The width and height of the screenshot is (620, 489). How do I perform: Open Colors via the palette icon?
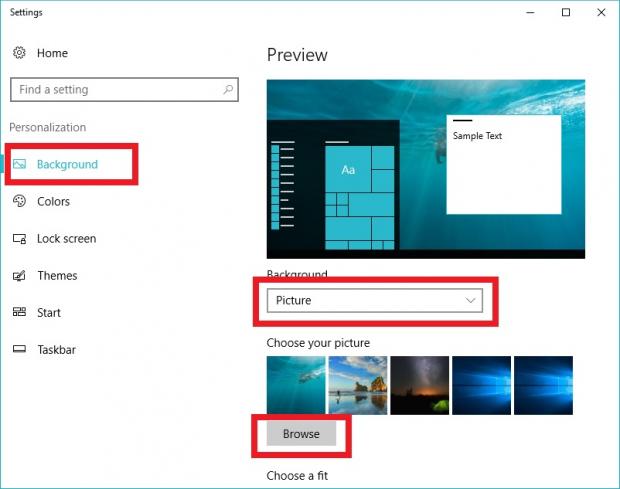(x=19, y=201)
